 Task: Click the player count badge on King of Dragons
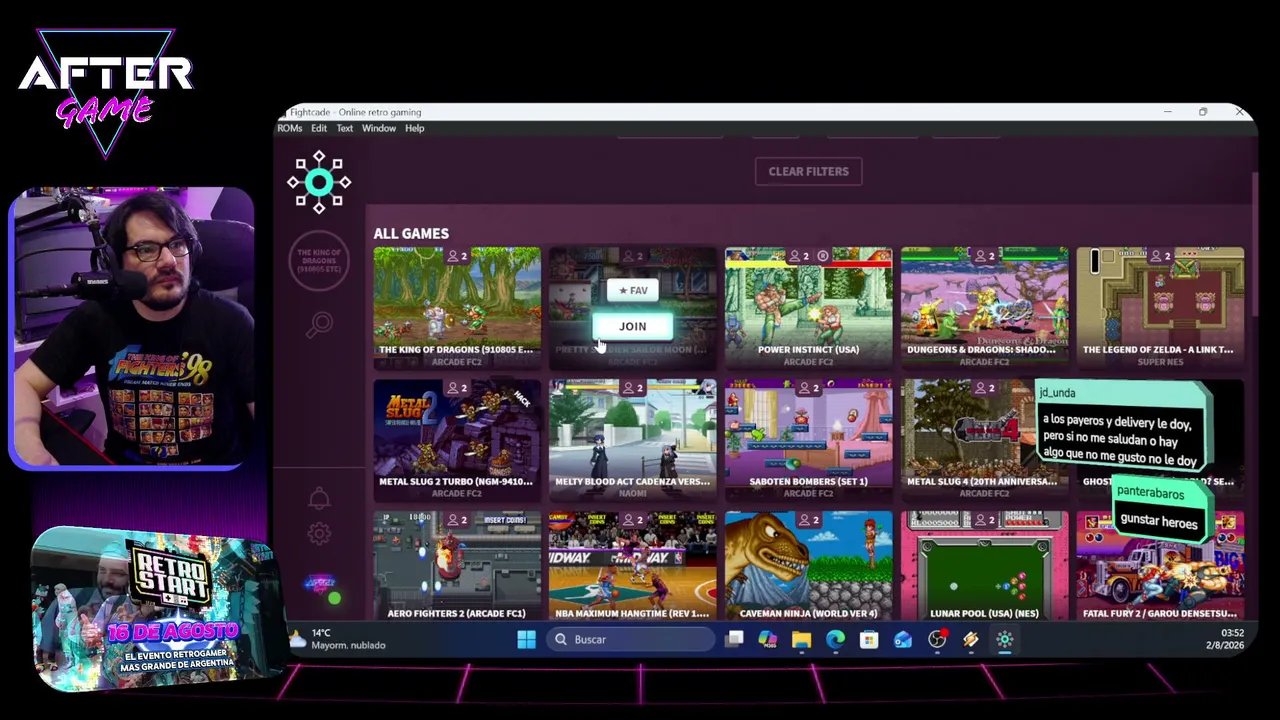pyautogui.click(x=458, y=256)
